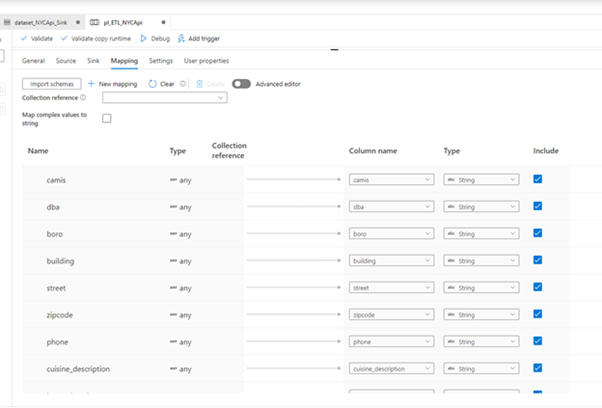Open the dba String type dropdown

point(481,206)
